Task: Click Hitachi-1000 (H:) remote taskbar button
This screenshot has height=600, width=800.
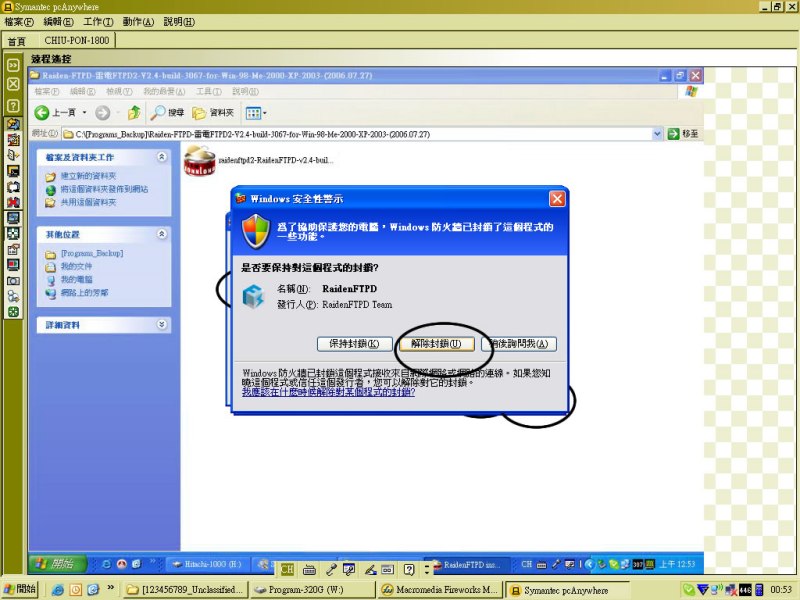Action: click(x=207, y=564)
